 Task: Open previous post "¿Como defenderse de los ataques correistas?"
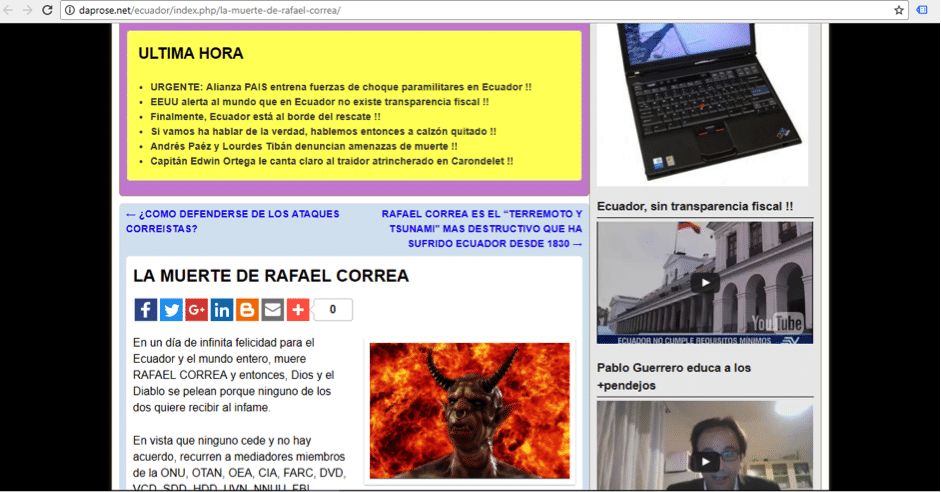(x=232, y=221)
